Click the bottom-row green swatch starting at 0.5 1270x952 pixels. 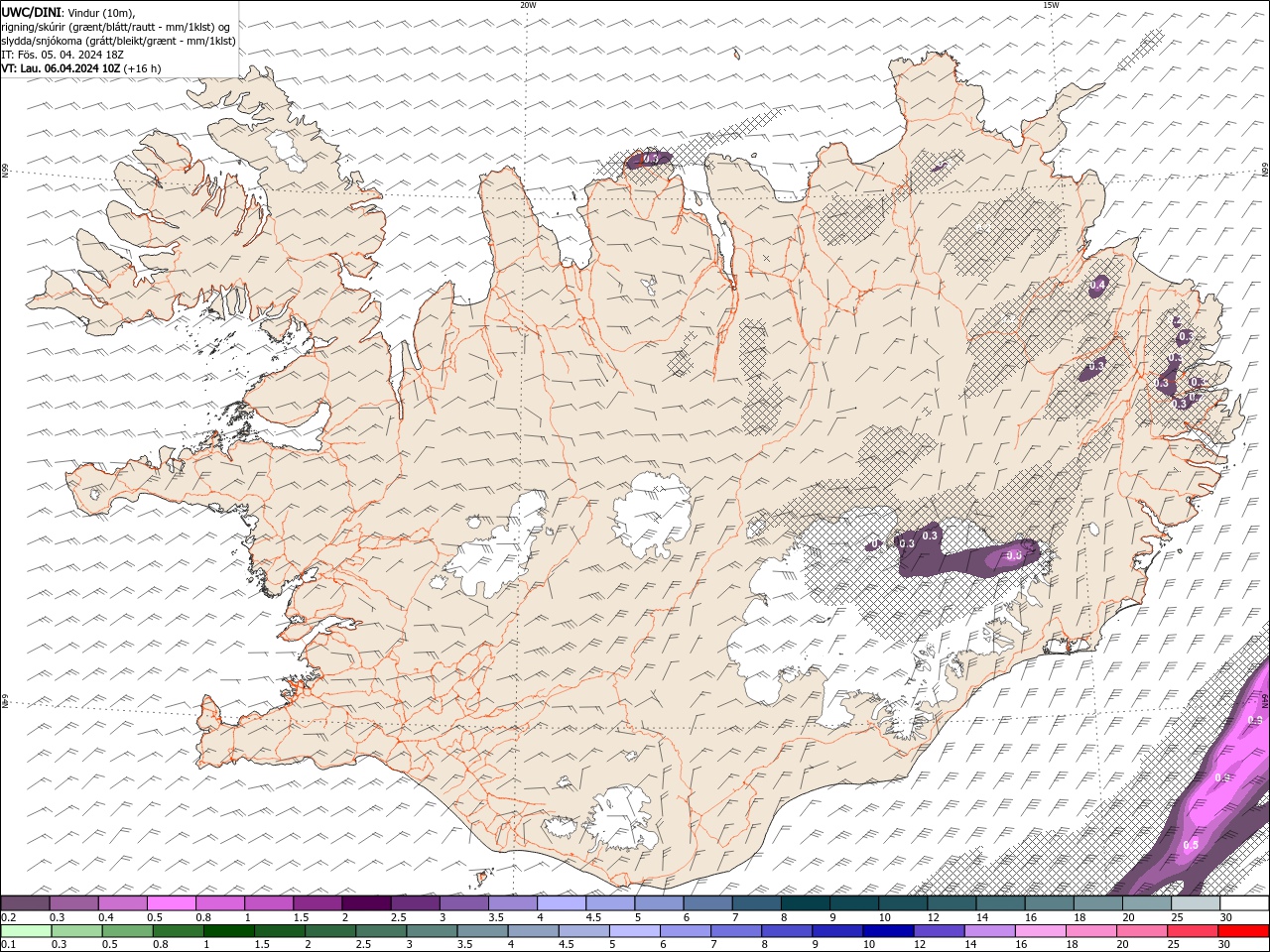pos(127,931)
